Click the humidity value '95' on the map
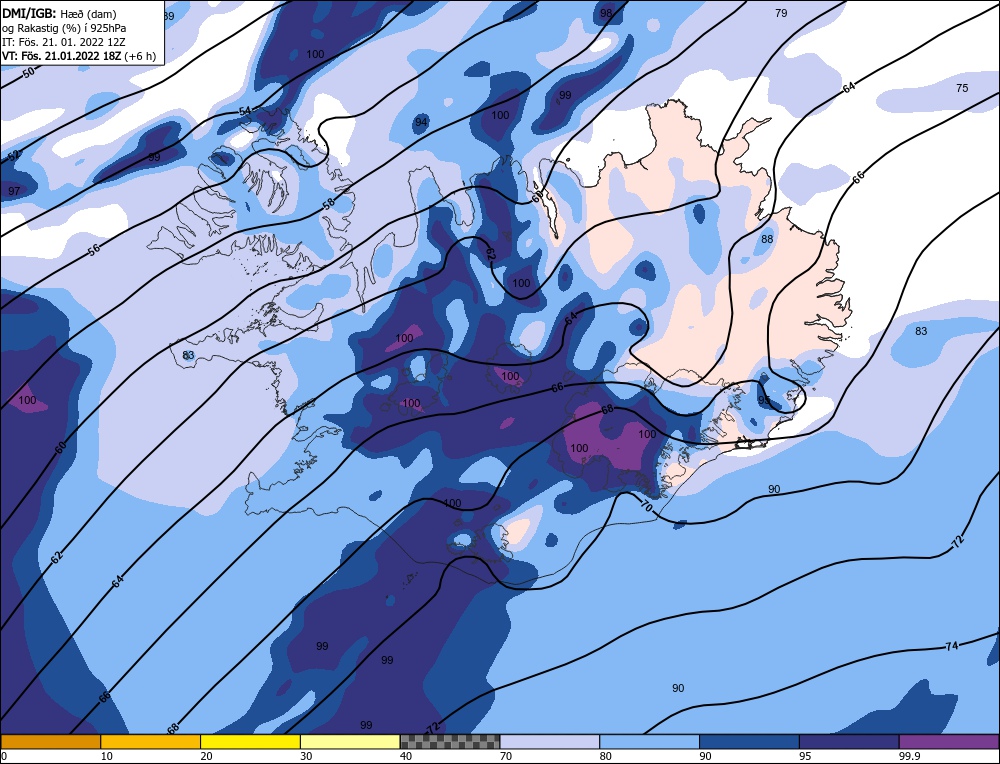The image size is (1000, 764). click(x=764, y=400)
